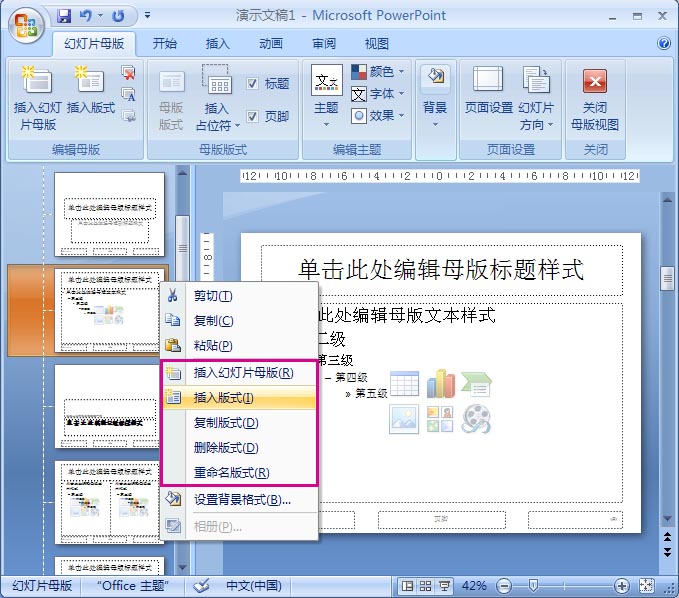Open PowerPoint Help question mark
Viewport: 679px width, 598px height.
point(663,43)
